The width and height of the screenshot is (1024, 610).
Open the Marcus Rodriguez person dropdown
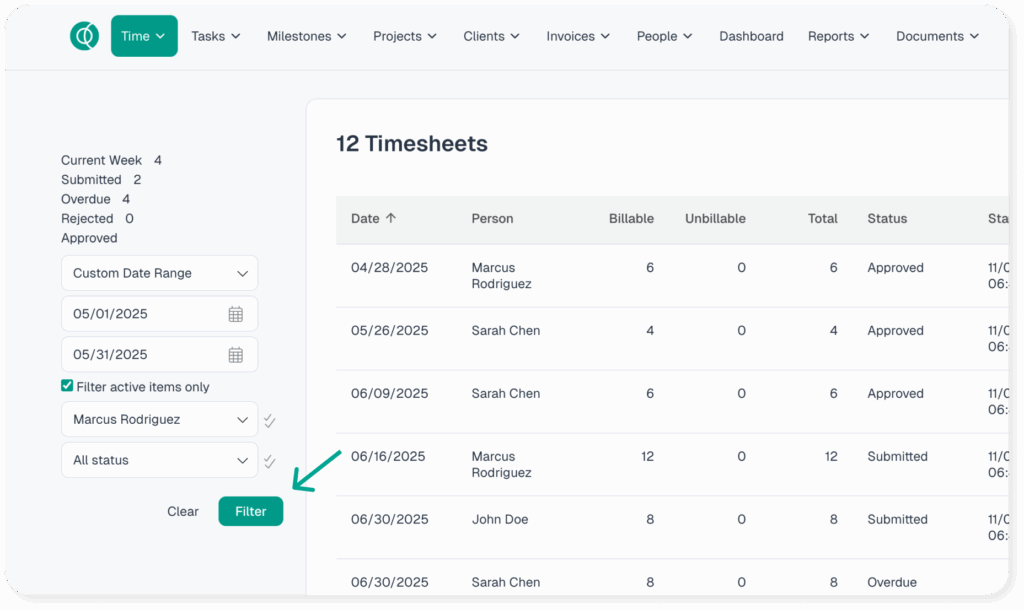[x=159, y=420]
